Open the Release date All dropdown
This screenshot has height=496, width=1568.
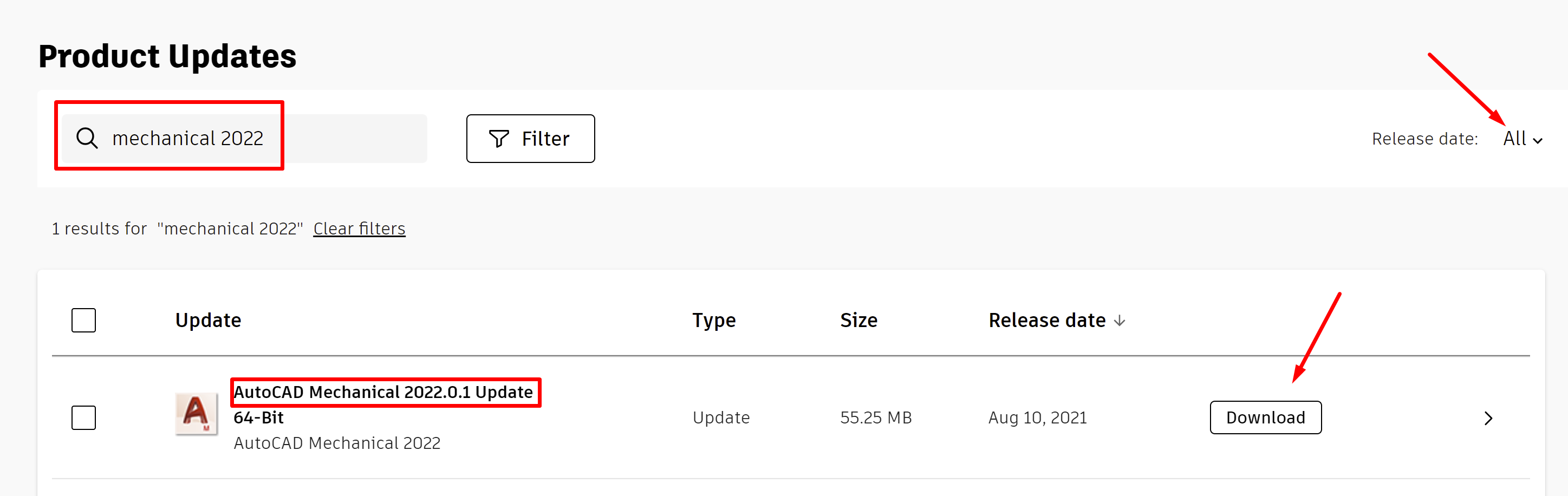1518,138
